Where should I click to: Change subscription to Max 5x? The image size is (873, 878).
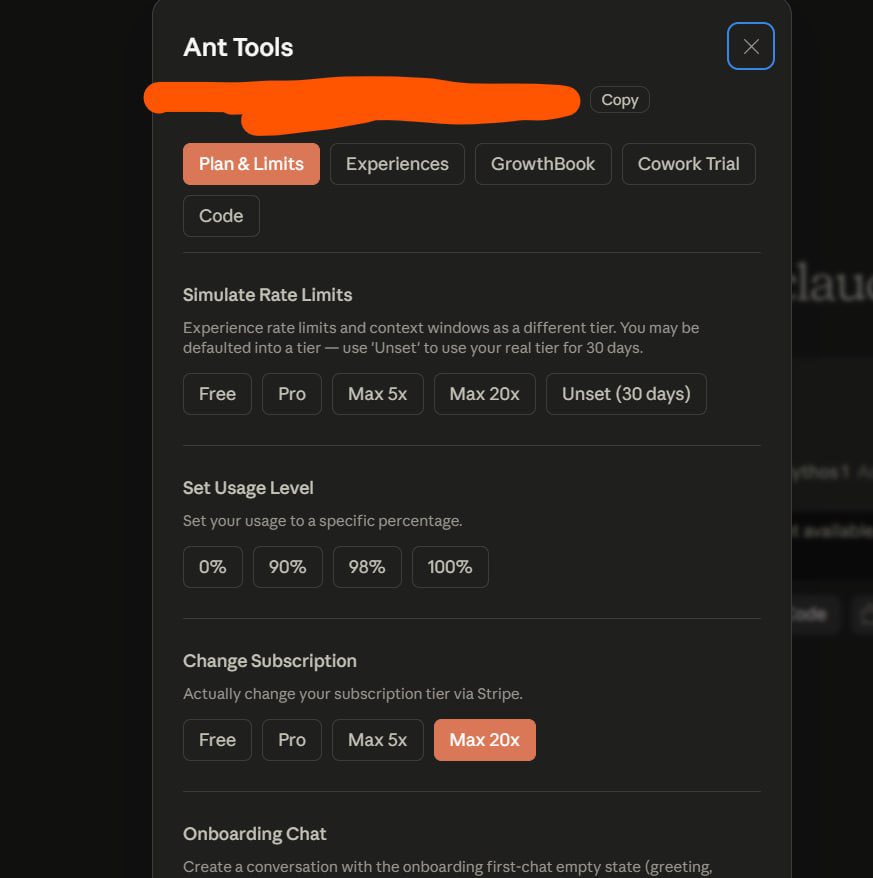377,740
